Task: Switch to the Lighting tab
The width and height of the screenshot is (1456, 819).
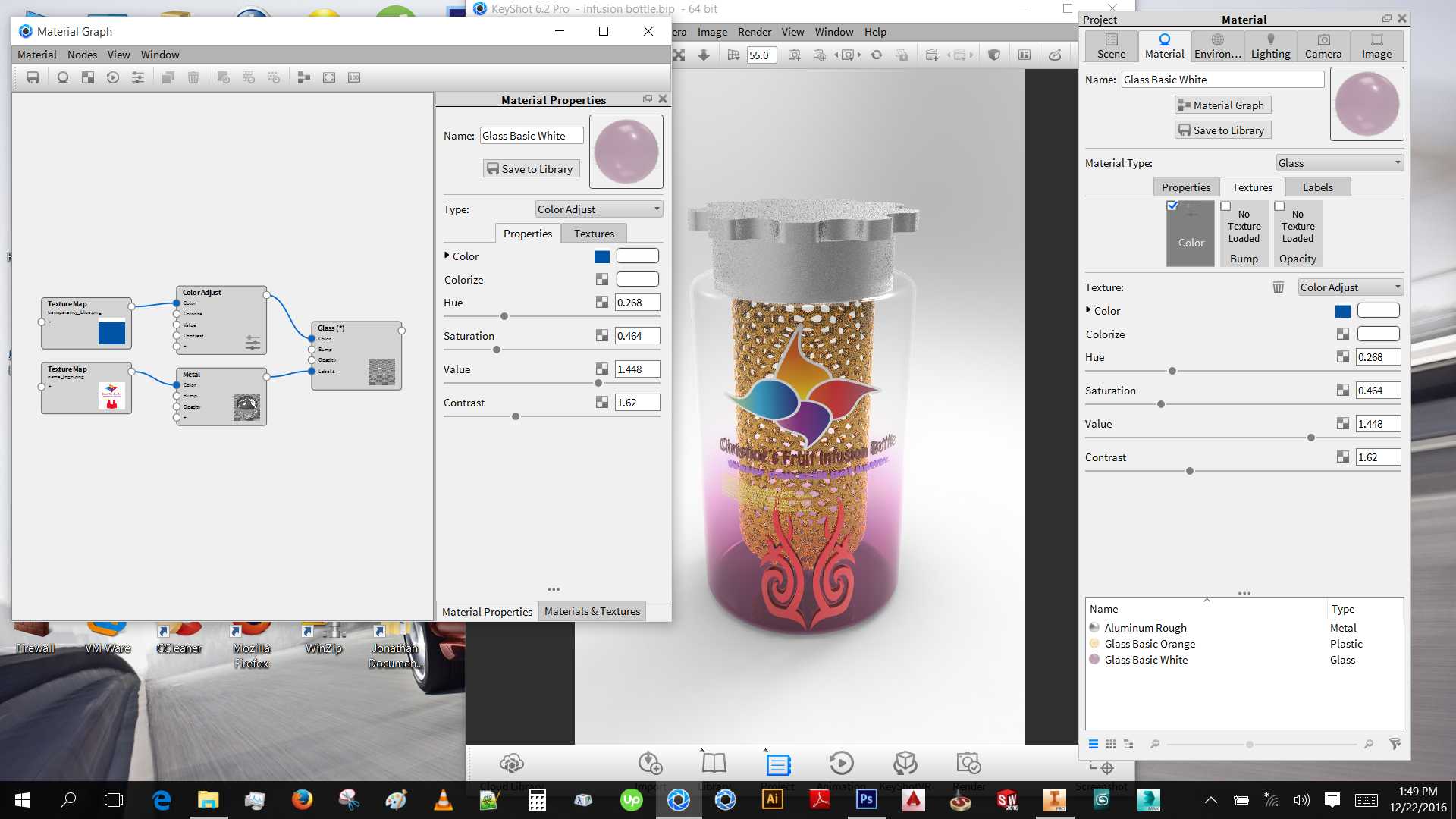Action: pos(1270,46)
